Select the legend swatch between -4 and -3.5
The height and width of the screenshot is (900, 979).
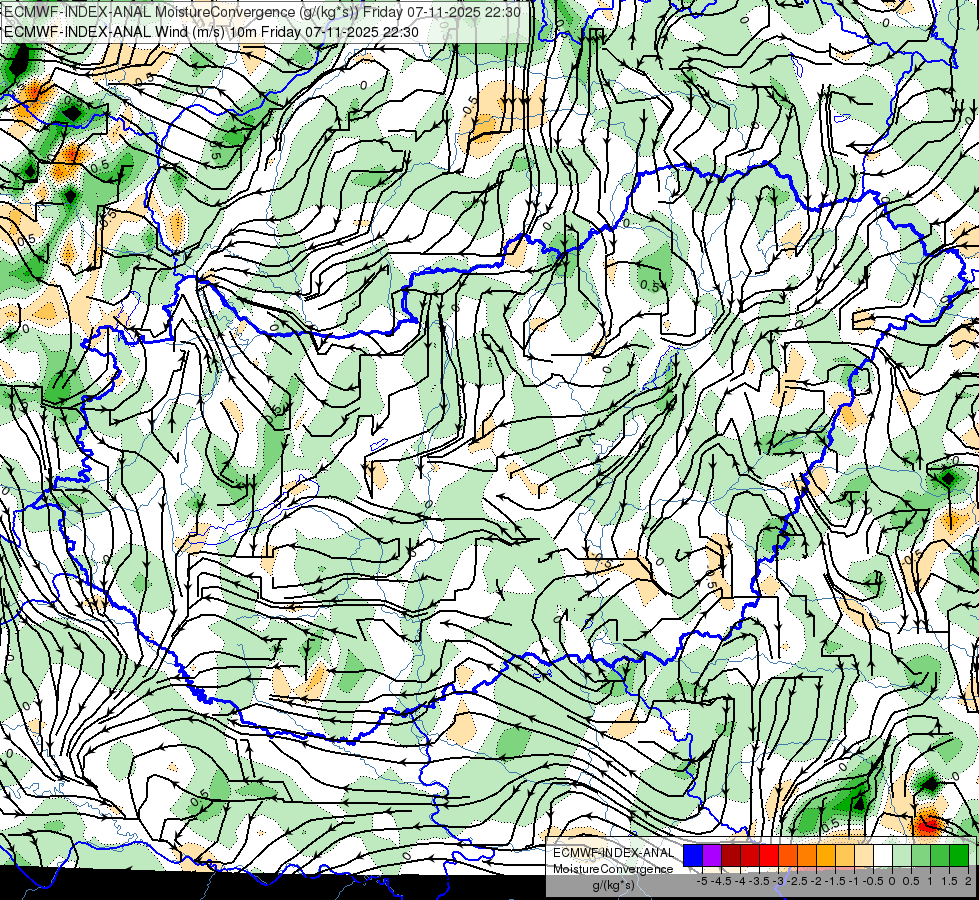750,855
